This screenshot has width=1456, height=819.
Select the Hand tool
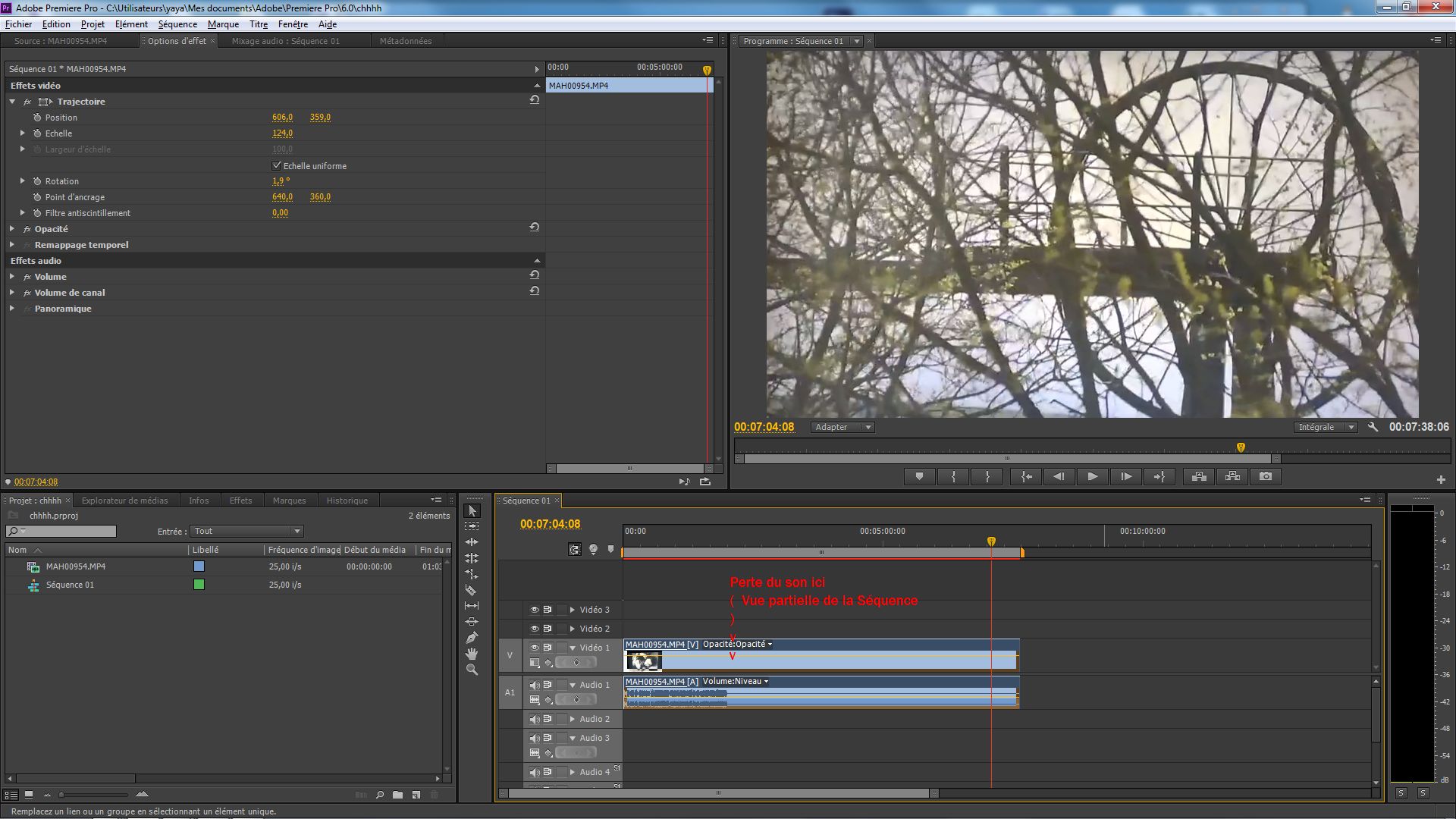pyautogui.click(x=472, y=653)
